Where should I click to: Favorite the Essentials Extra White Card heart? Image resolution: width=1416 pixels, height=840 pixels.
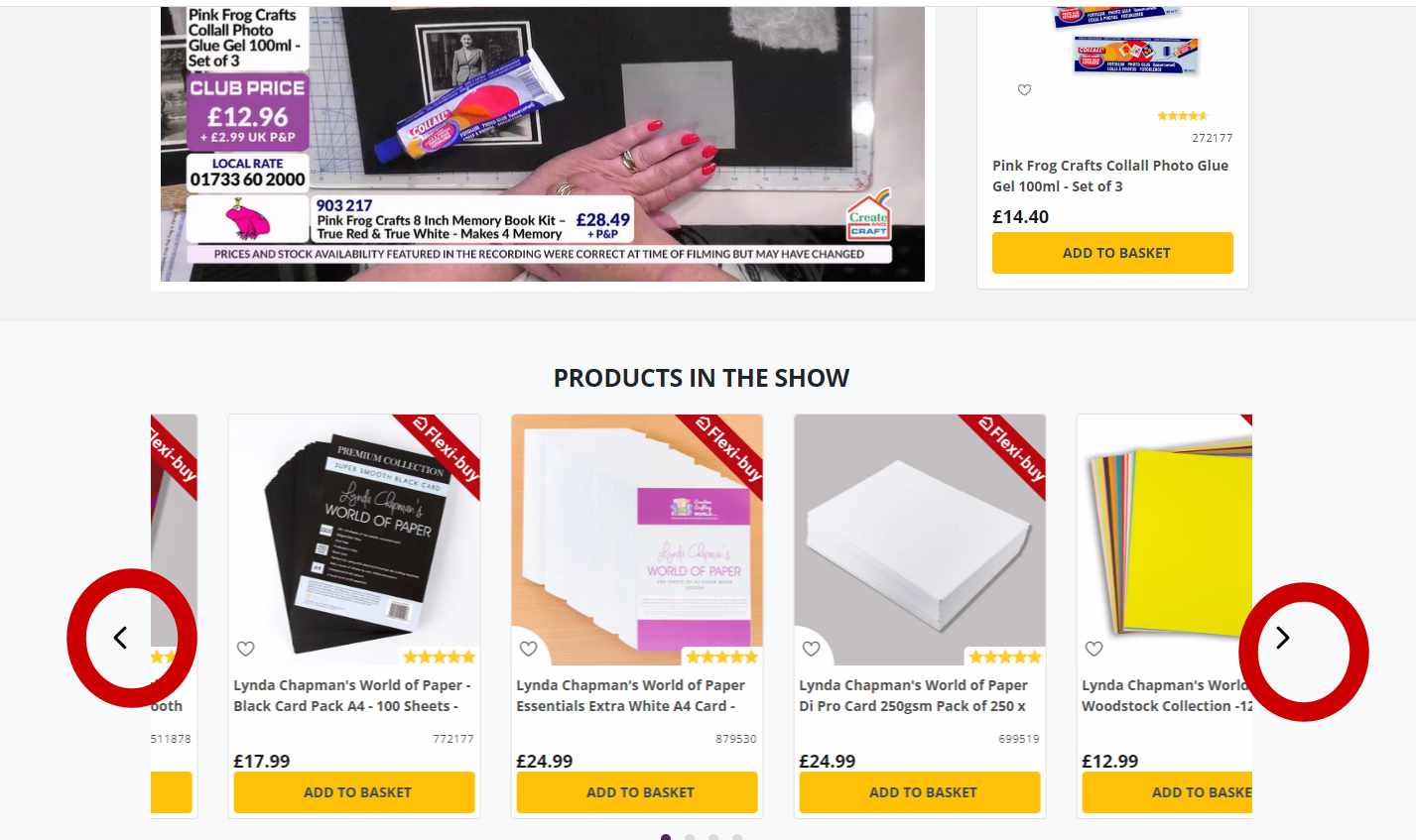coord(529,649)
